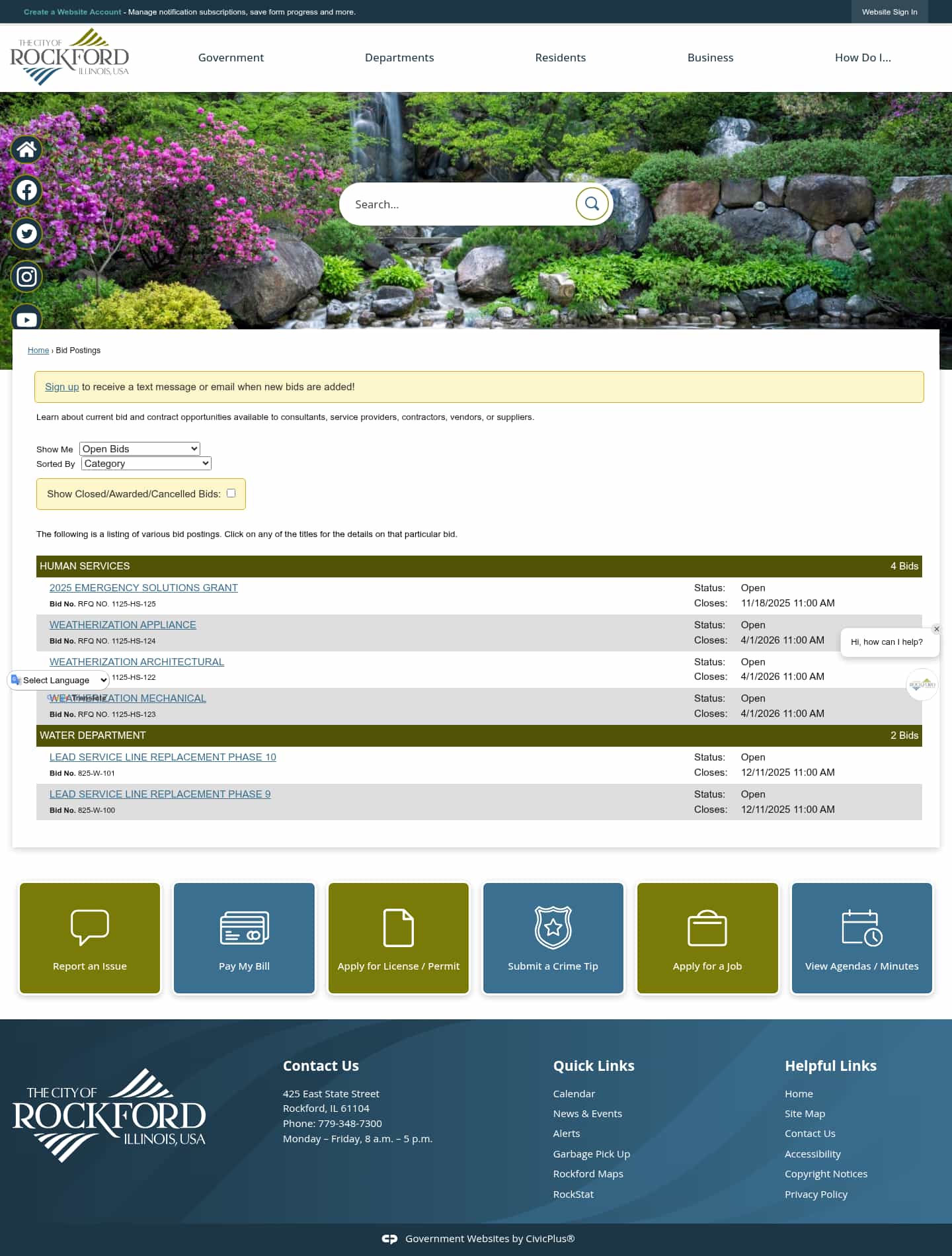Open Weatherization Architectural bid
Screen dimensions: 952x1256
coord(137,661)
